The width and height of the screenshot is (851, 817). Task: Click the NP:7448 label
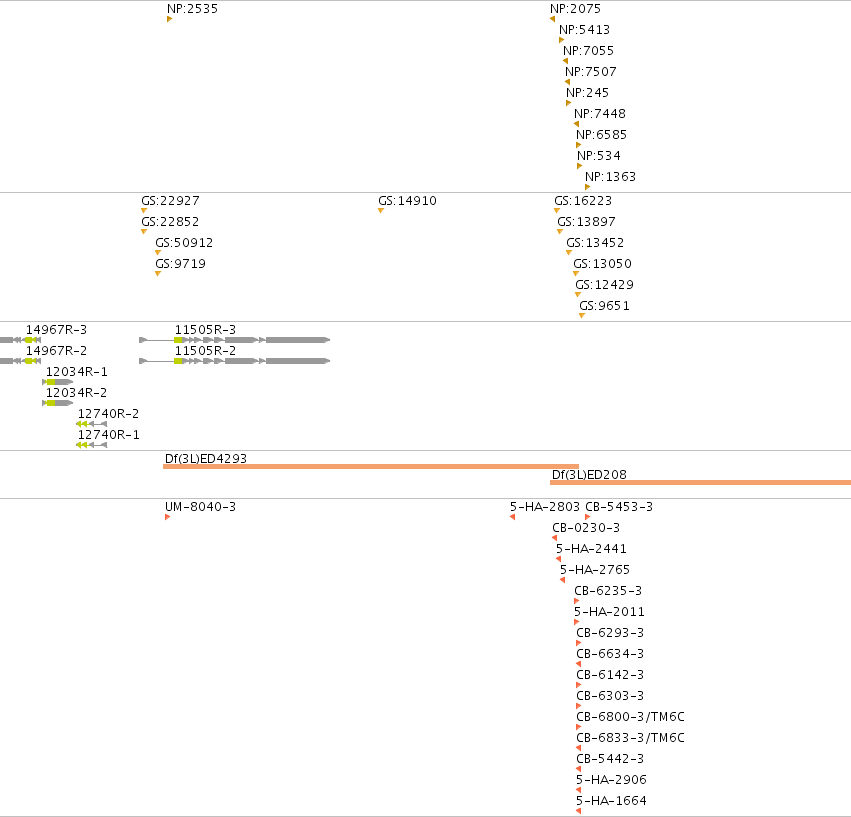click(600, 114)
